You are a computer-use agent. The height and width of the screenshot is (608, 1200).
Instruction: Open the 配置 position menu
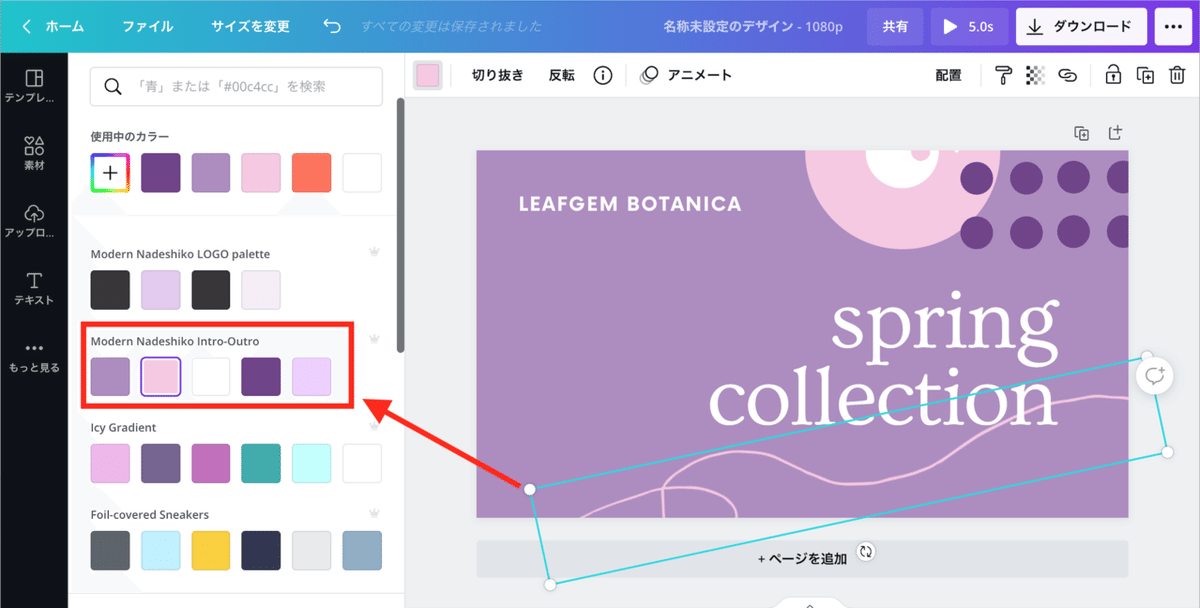coord(948,75)
